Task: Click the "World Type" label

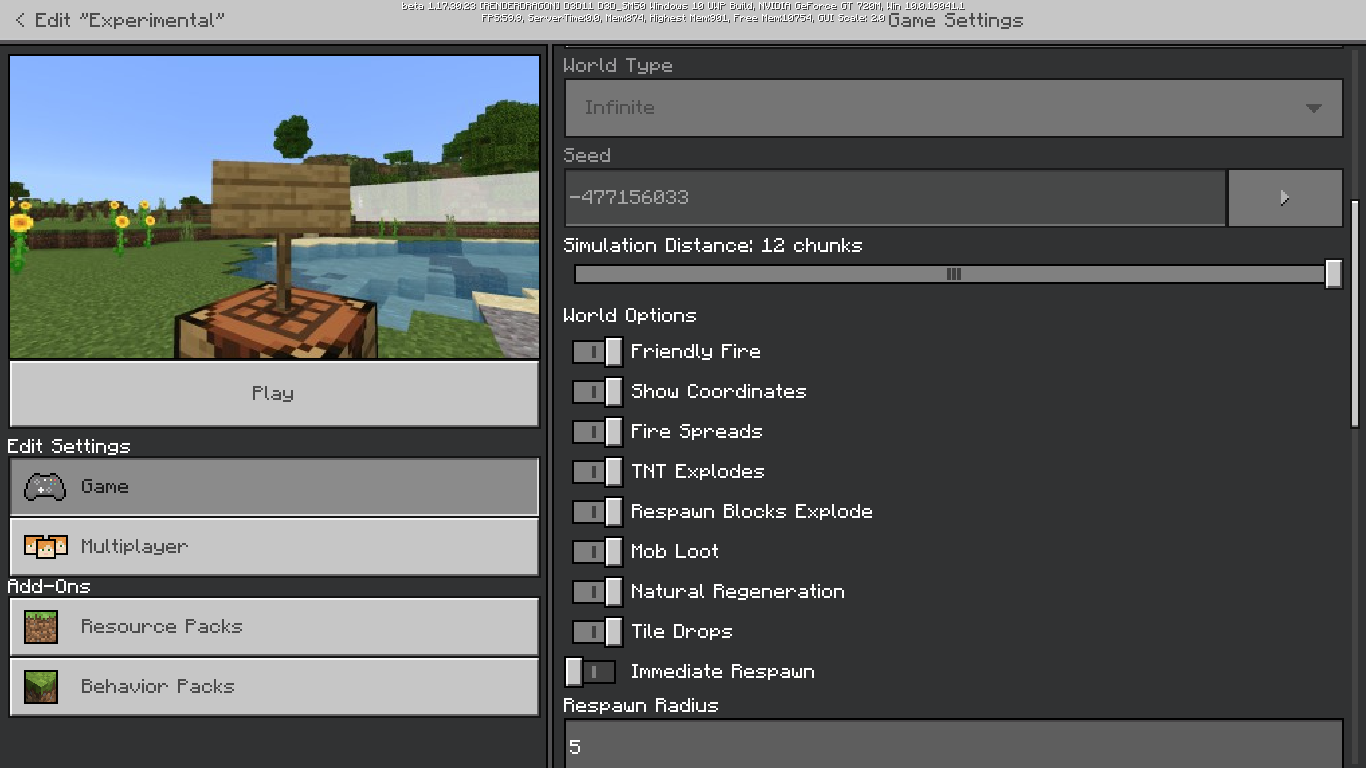Action: 618,66
